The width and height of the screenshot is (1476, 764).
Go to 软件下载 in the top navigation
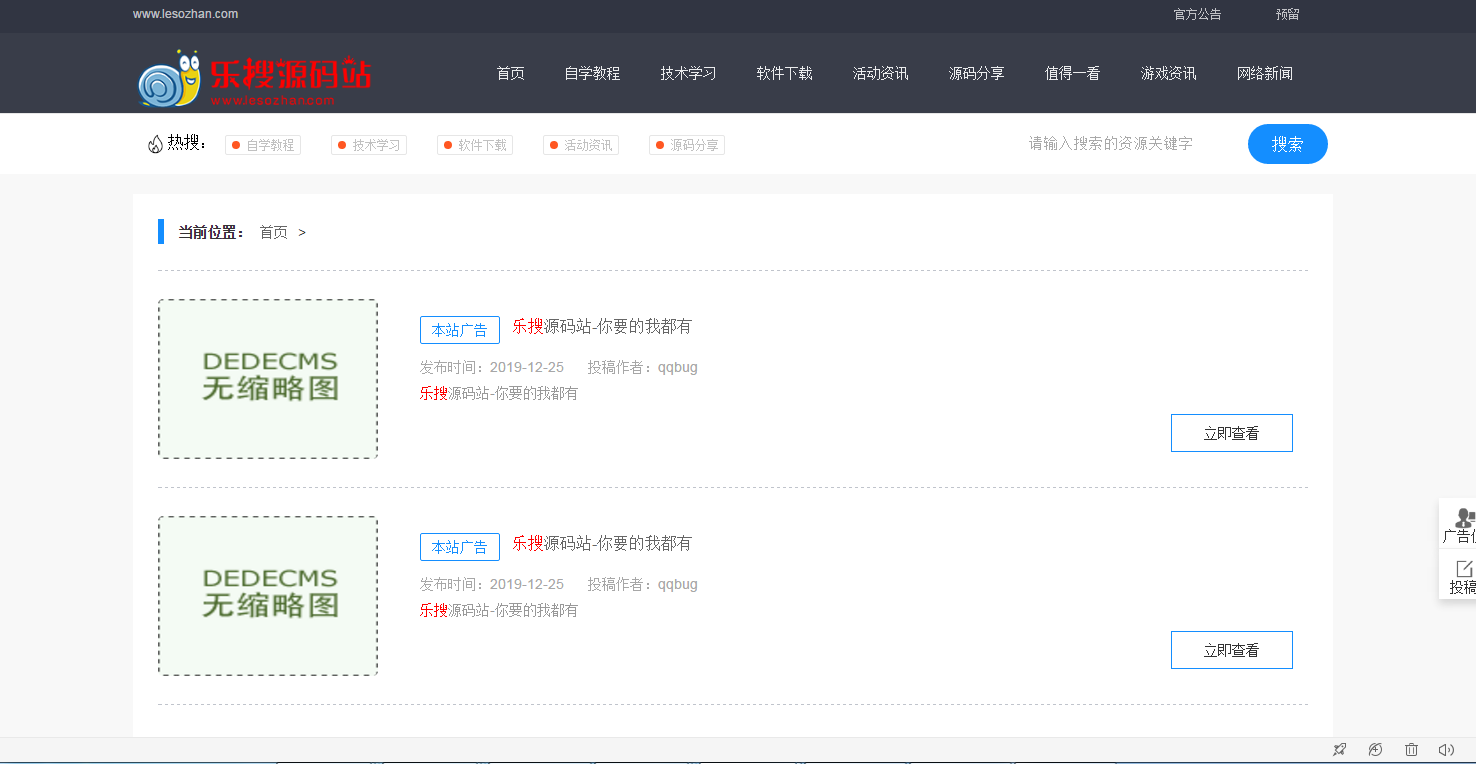pos(784,73)
